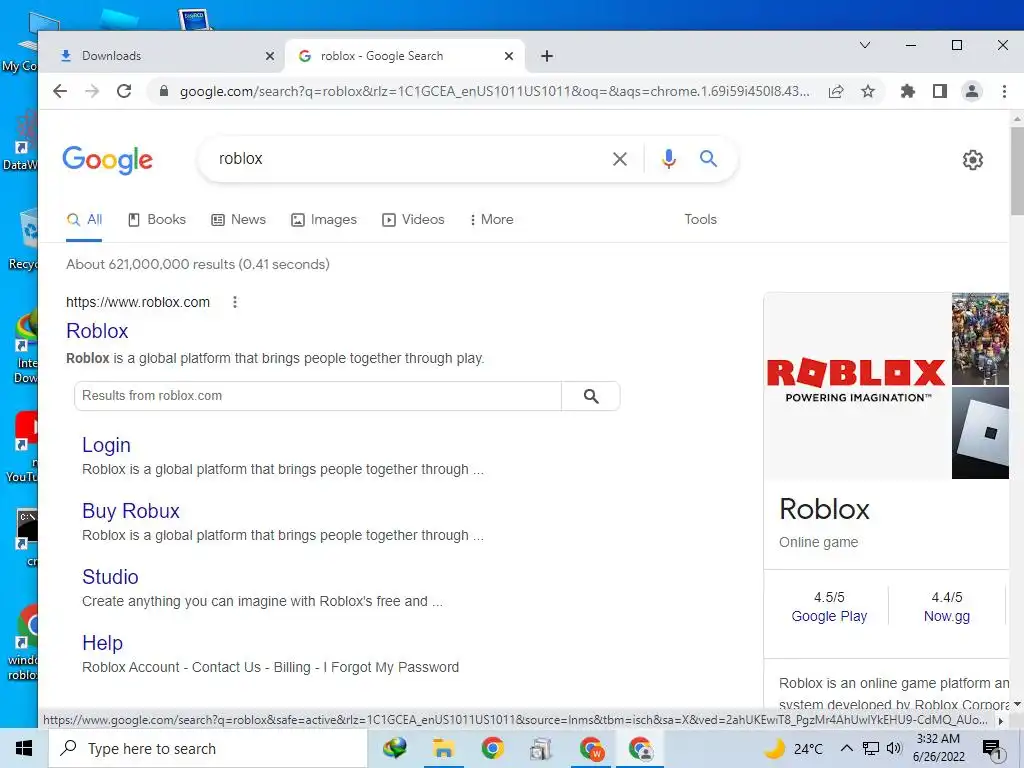
Task: Click the Type here to search box
Action: 208,748
